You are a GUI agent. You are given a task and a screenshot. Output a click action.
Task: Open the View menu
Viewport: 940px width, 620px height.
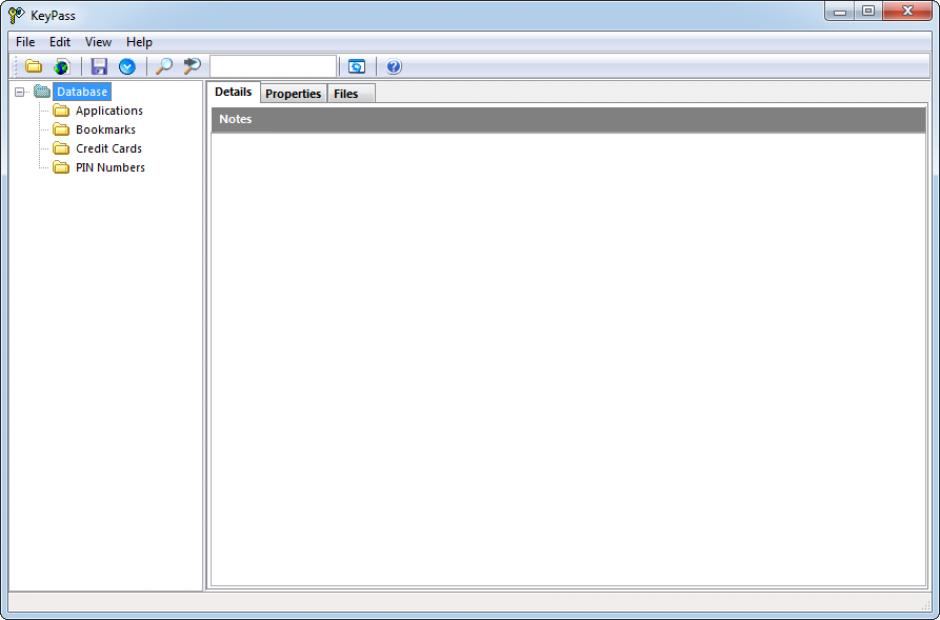(98, 42)
